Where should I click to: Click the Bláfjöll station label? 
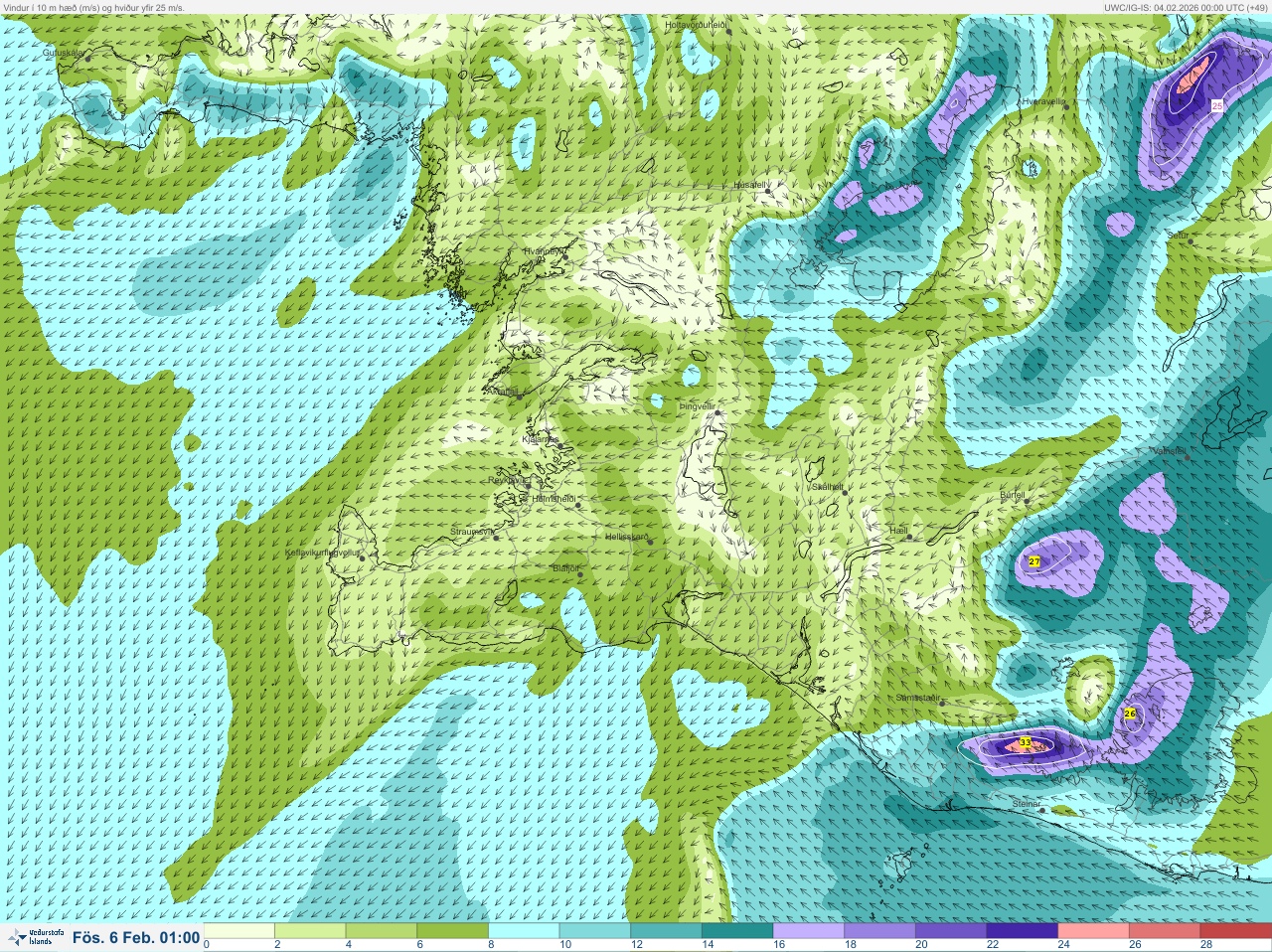[x=564, y=567]
